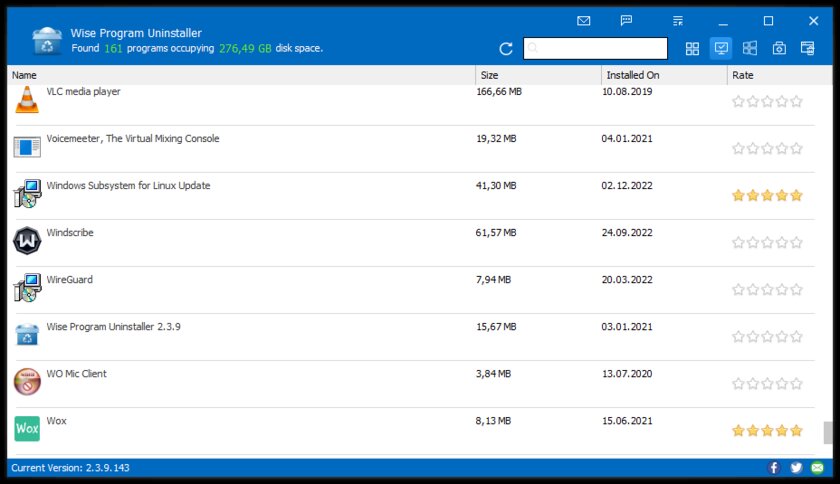Show Windows universal apps icon

[x=750, y=49]
